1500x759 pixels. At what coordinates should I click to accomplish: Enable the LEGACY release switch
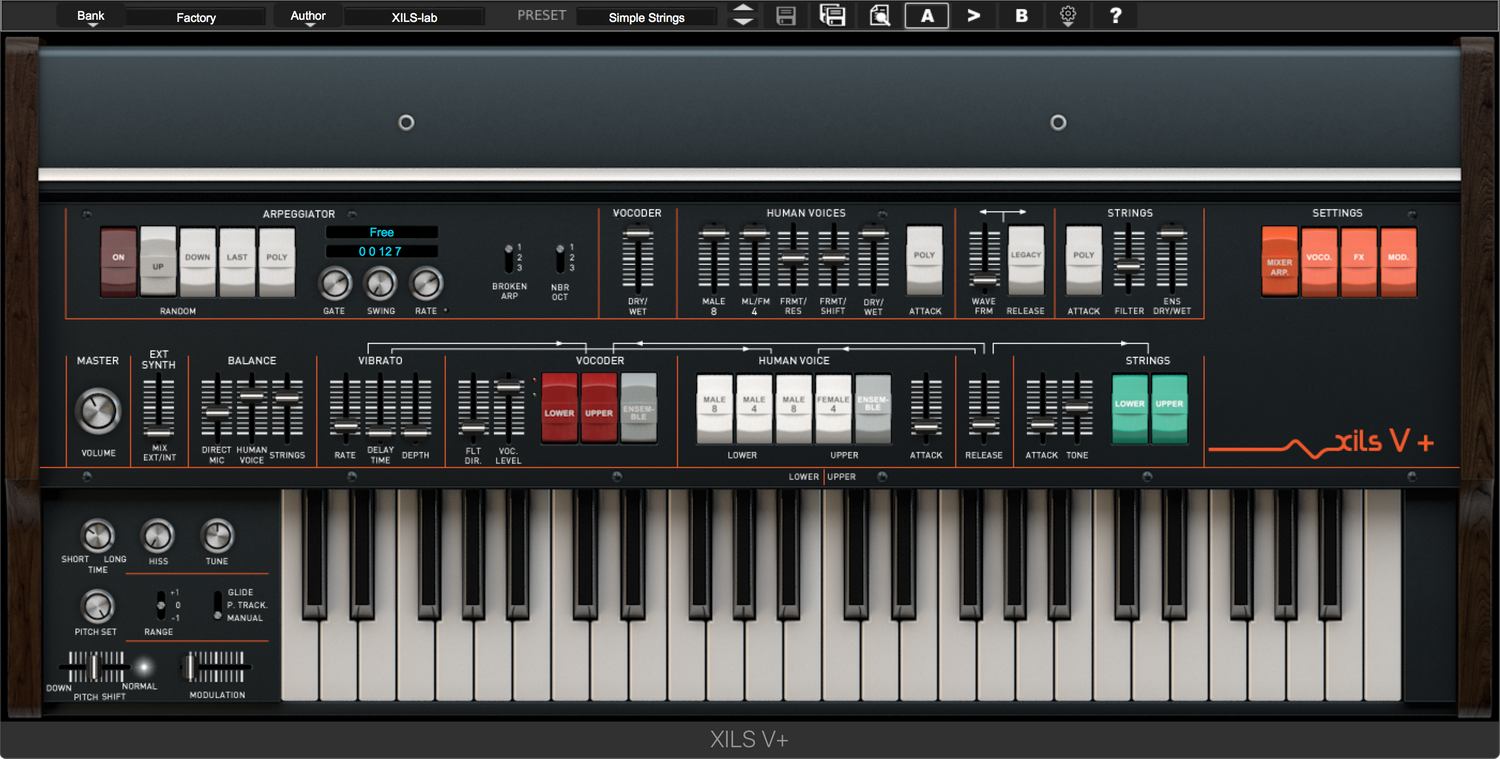(1026, 259)
